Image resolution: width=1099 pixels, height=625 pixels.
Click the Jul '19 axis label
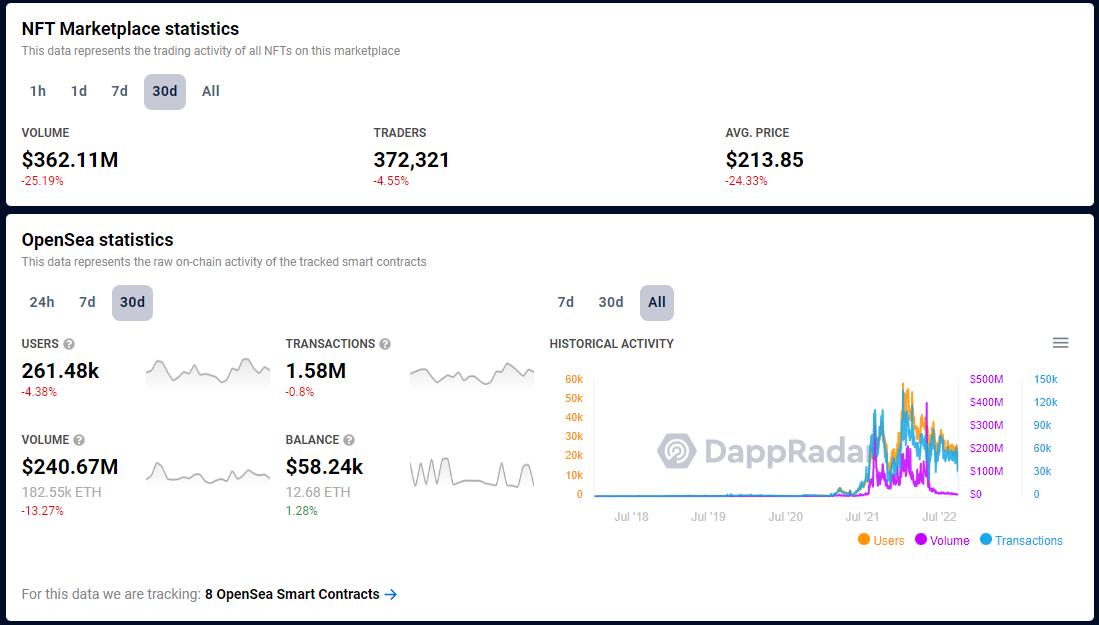pyautogui.click(x=709, y=517)
